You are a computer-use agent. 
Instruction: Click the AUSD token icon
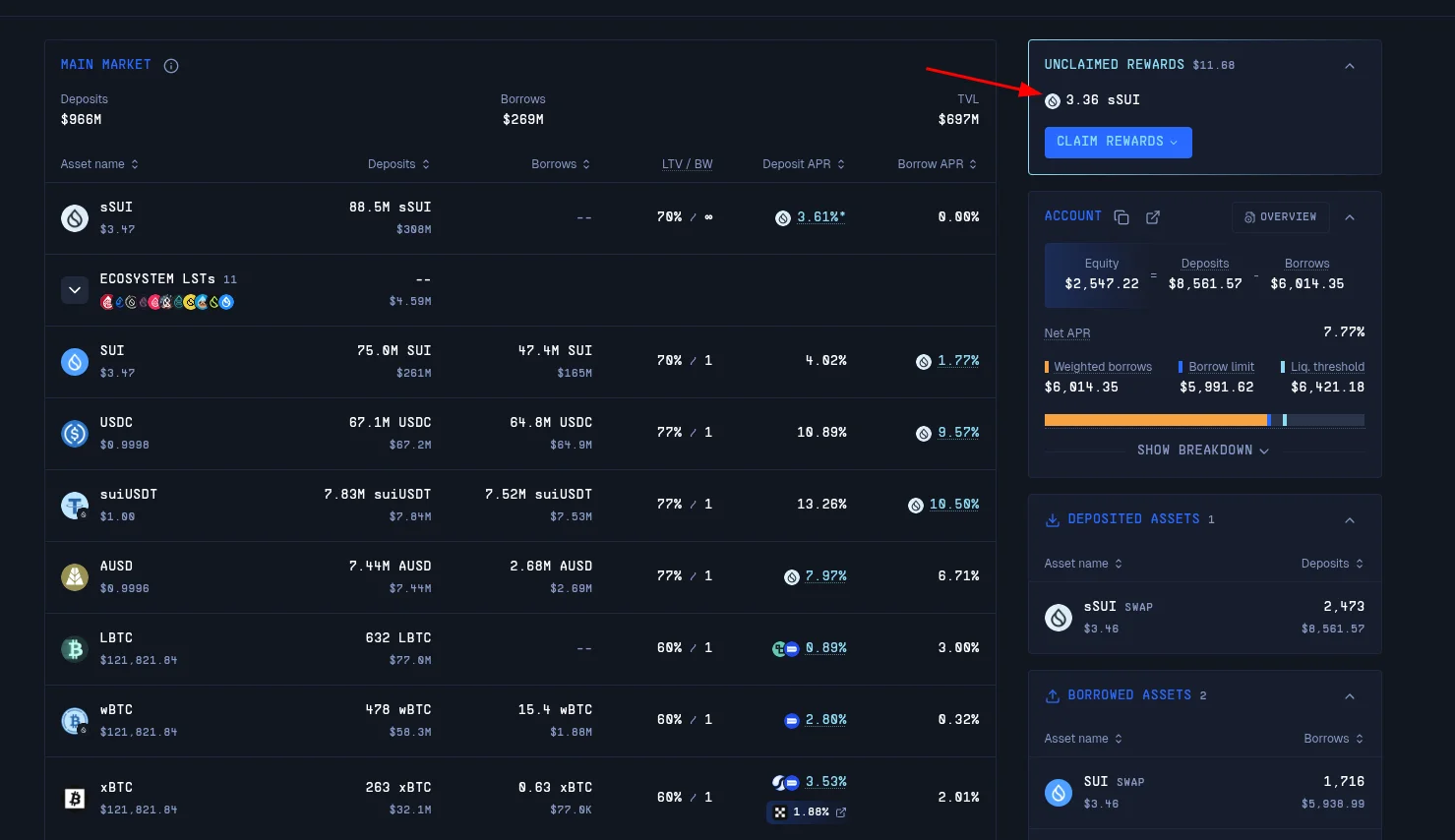75,577
